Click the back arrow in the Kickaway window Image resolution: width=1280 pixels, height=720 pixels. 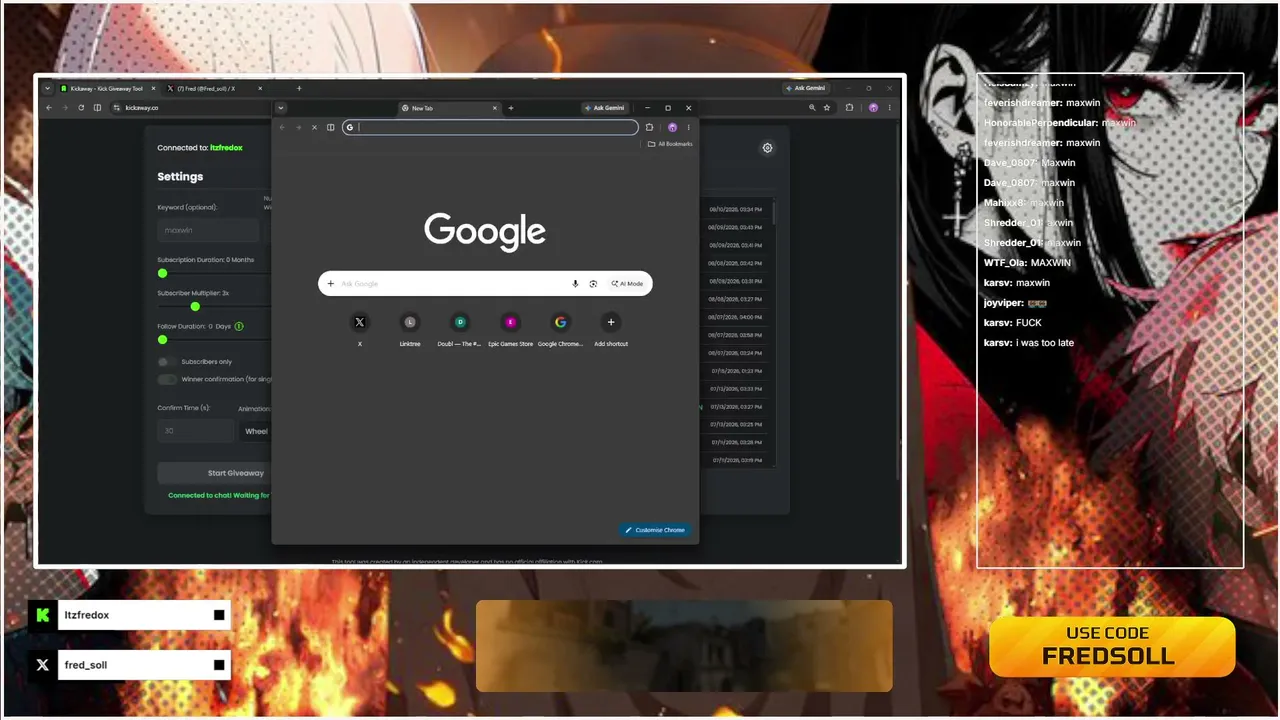[x=49, y=108]
